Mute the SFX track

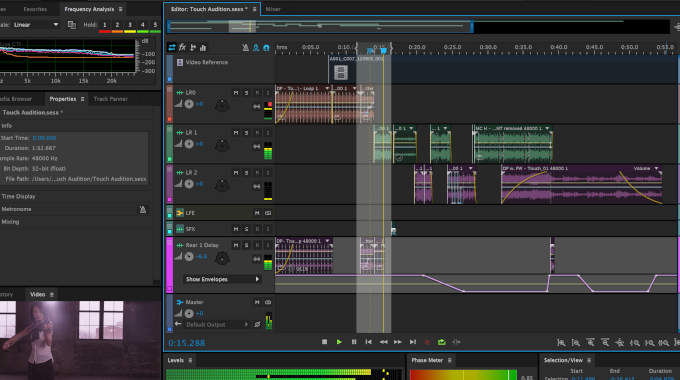(236, 229)
